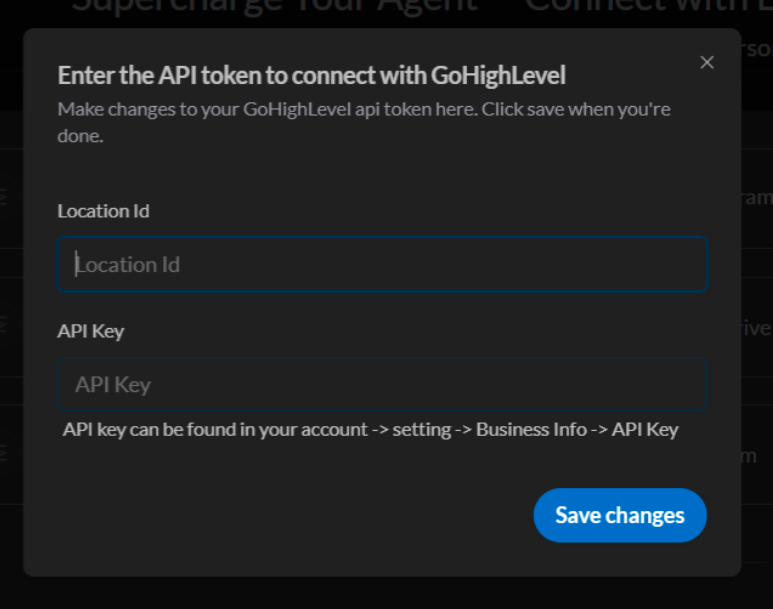This screenshot has width=773, height=609.
Task: Click the "Location Id" placeholder text
Action: pyautogui.click(x=128, y=265)
